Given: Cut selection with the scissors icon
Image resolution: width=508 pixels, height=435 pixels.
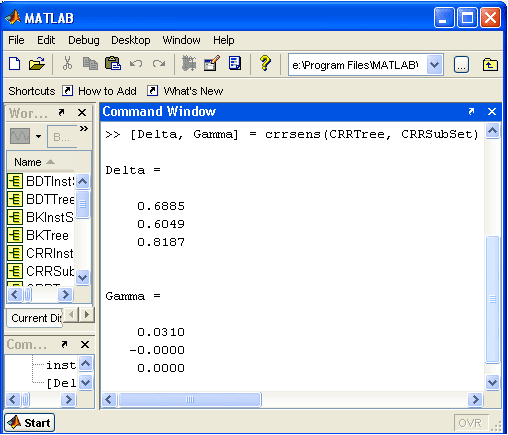Looking at the screenshot, I should (x=67, y=63).
